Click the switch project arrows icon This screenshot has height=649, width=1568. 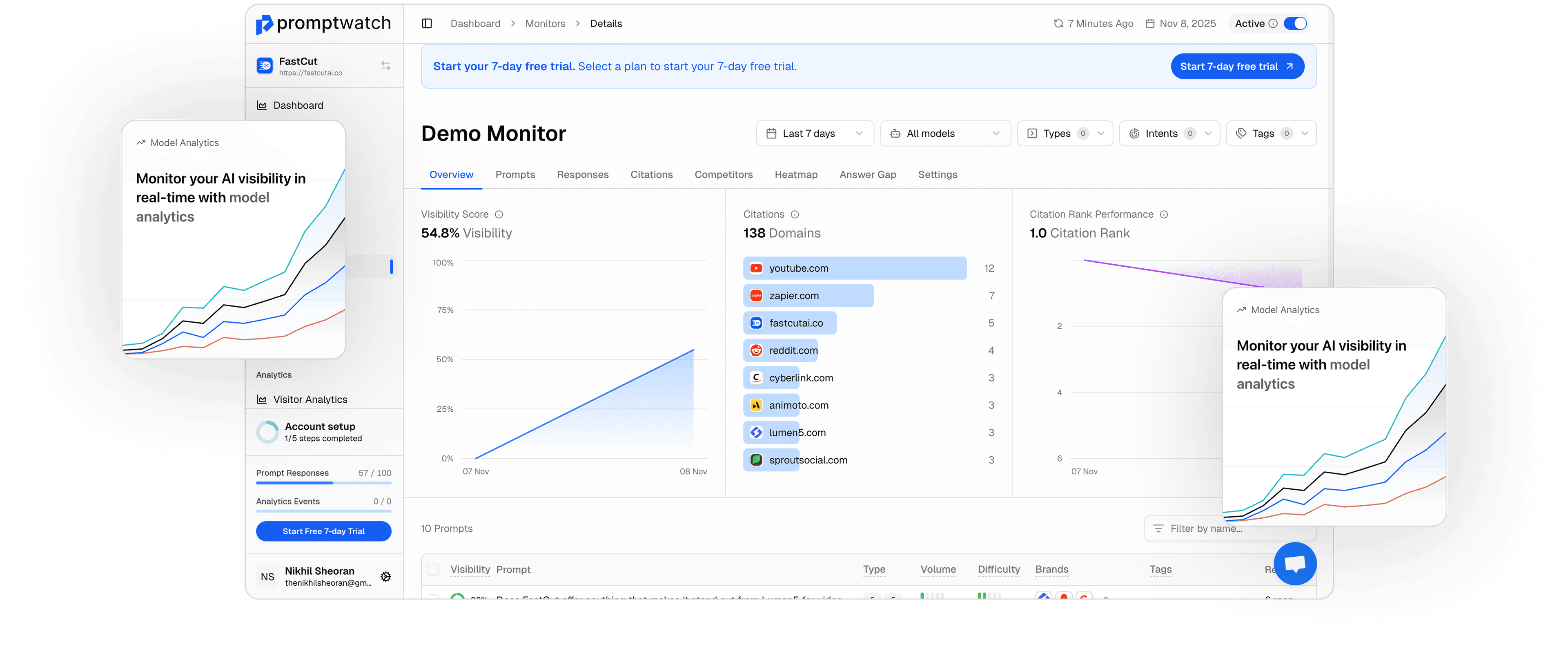[385, 66]
